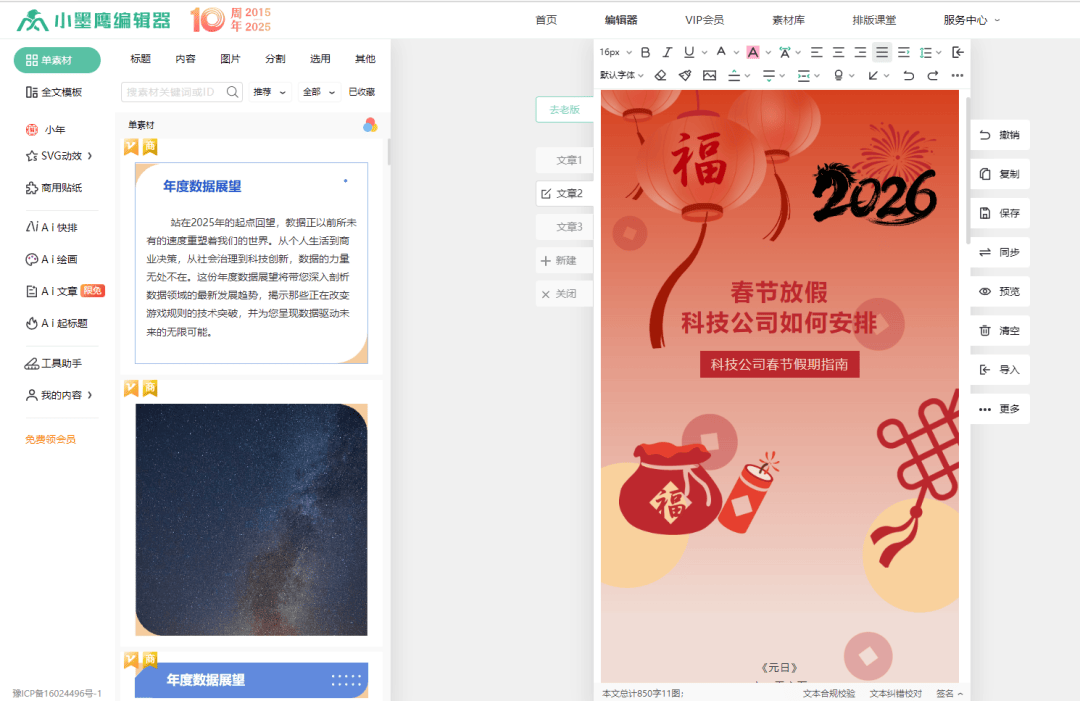
Task: Redo the last action in toolbar
Action: click(933, 75)
